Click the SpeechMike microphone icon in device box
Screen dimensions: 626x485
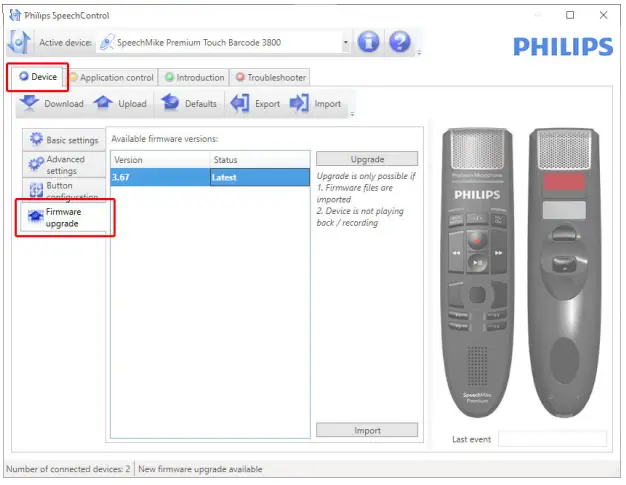click(x=107, y=42)
